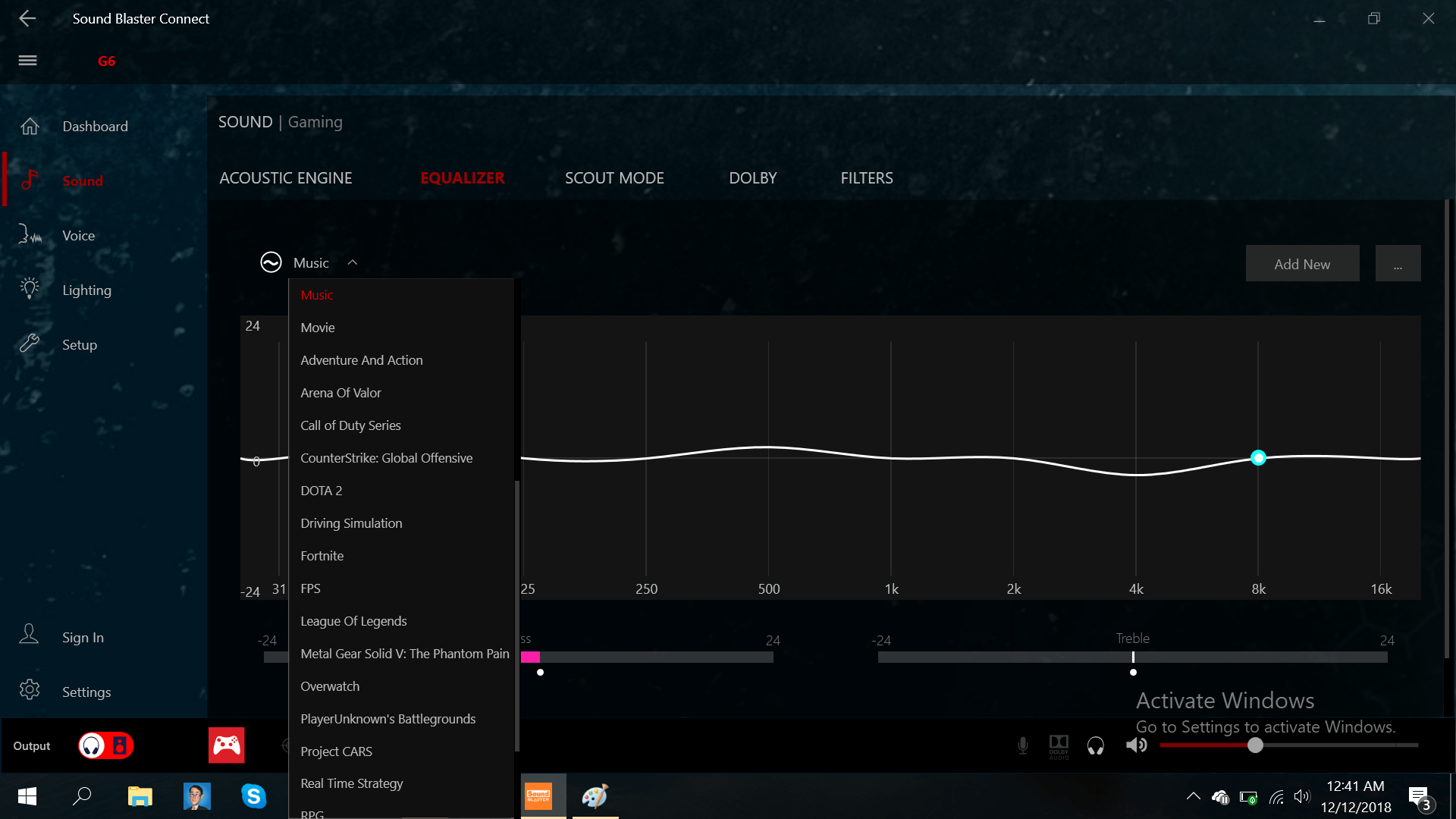
Task: Switch to the Acoustic Engine tab
Action: click(x=286, y=178)
